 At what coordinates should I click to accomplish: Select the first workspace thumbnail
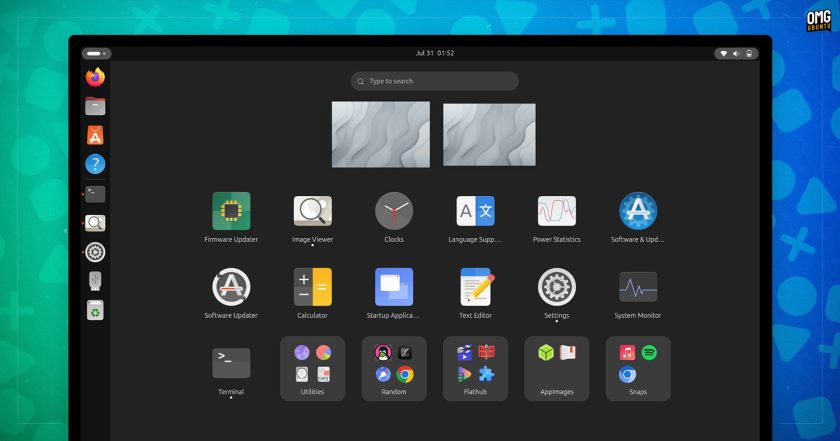tap(381, 134)
